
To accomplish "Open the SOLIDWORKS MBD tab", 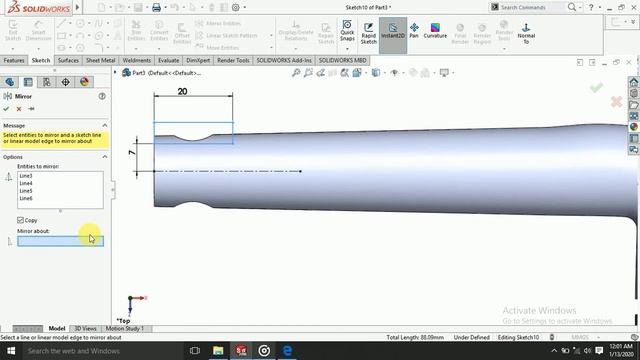I will coord(342,60).
